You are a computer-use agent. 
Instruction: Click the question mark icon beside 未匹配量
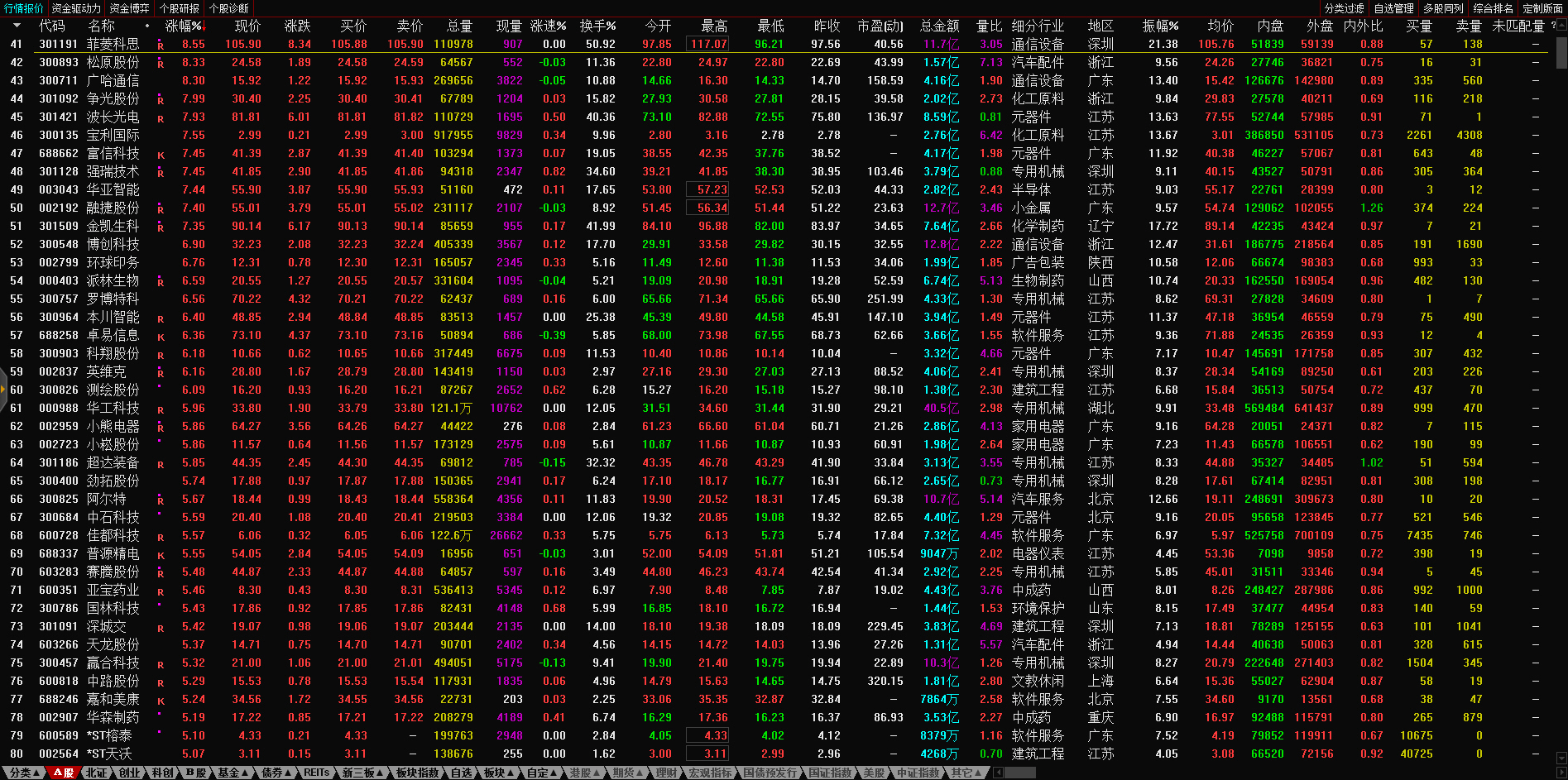pyautogui.click(x=1553, y=26)
